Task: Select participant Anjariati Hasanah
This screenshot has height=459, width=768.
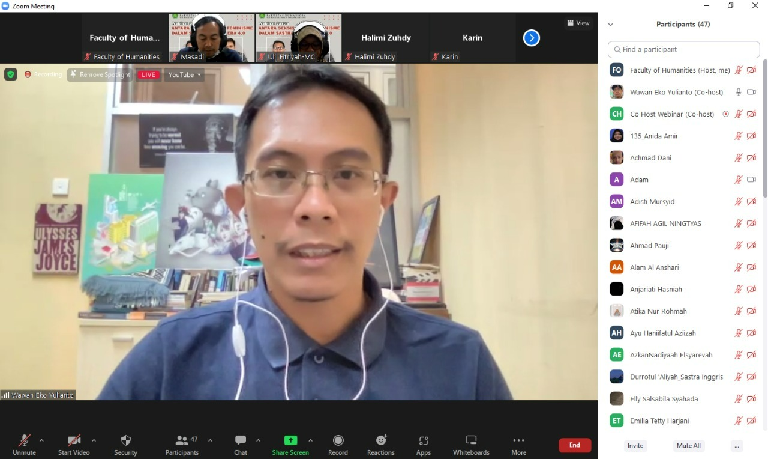Action: point(684,290)
